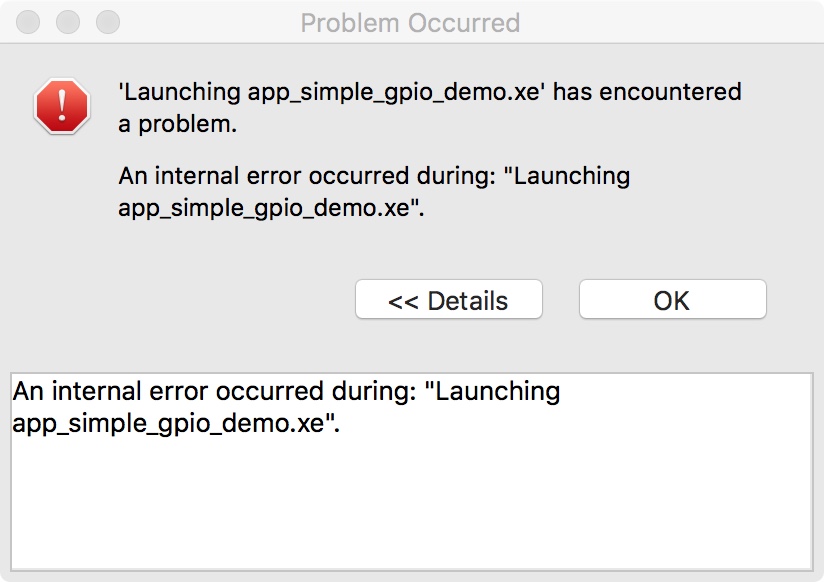This screenshot has width=824, height=582.
Task: Click the word Launching in the details box
Action: (x=498, y=392)
